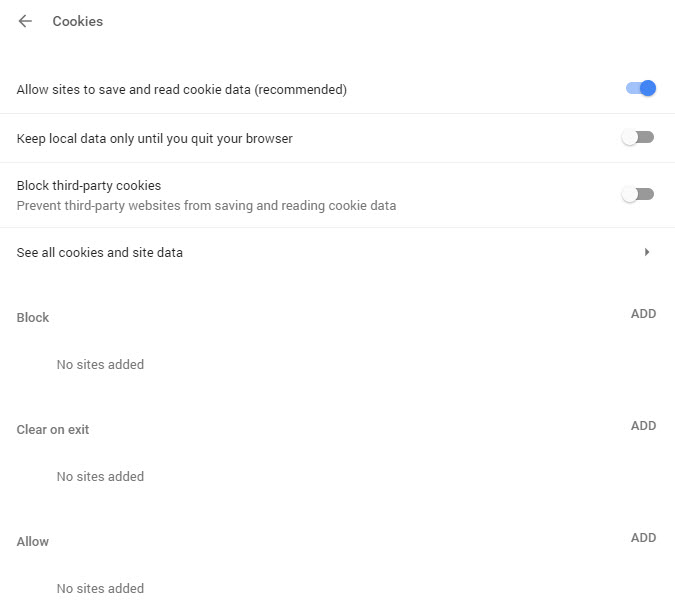The height and width of the screenshot is (610, 675).
Task: Go back using the arrow next to Cookies
Action: [25, 21]
